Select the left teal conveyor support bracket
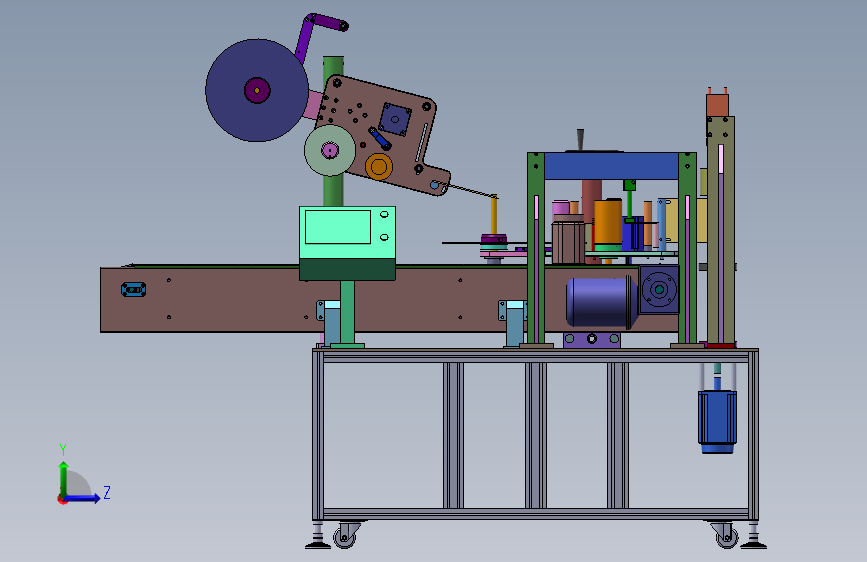867x562 pixels. (330, 322)
